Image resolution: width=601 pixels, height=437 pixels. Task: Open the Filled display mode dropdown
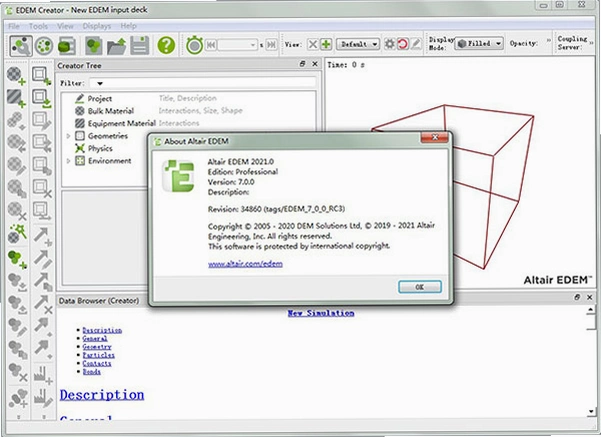click(479, 43)
